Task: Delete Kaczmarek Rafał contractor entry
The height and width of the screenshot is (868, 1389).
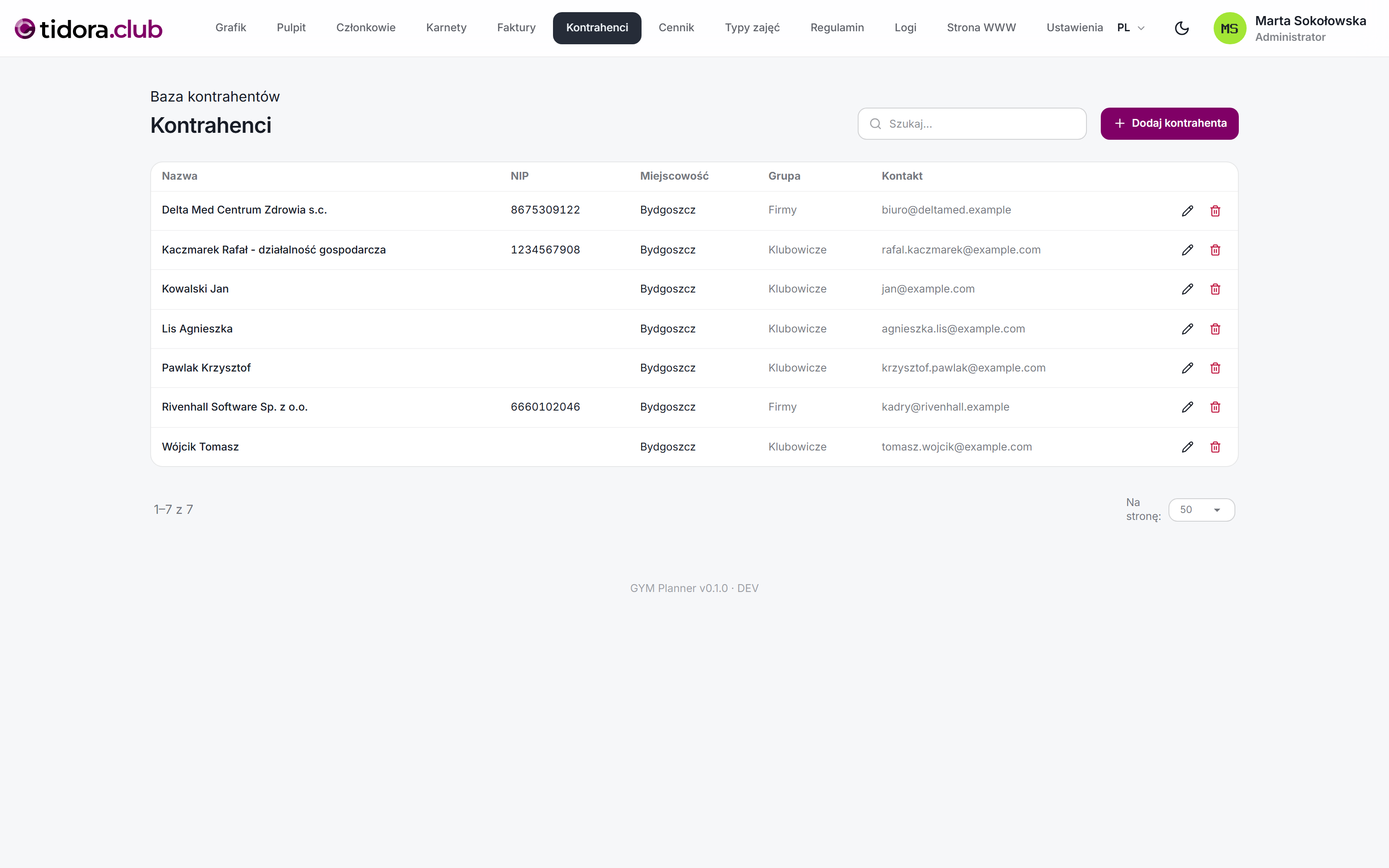Action: pyautogui.click(x=1215, y=250)
